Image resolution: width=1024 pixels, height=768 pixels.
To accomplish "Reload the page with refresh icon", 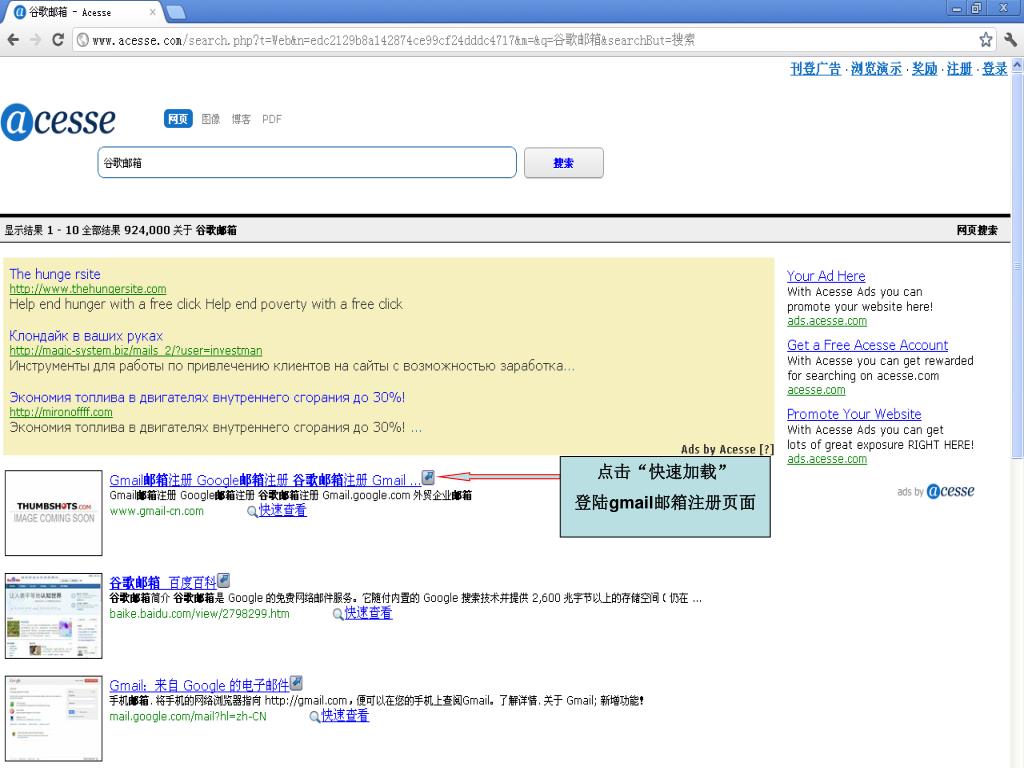I will click(57, 40).
